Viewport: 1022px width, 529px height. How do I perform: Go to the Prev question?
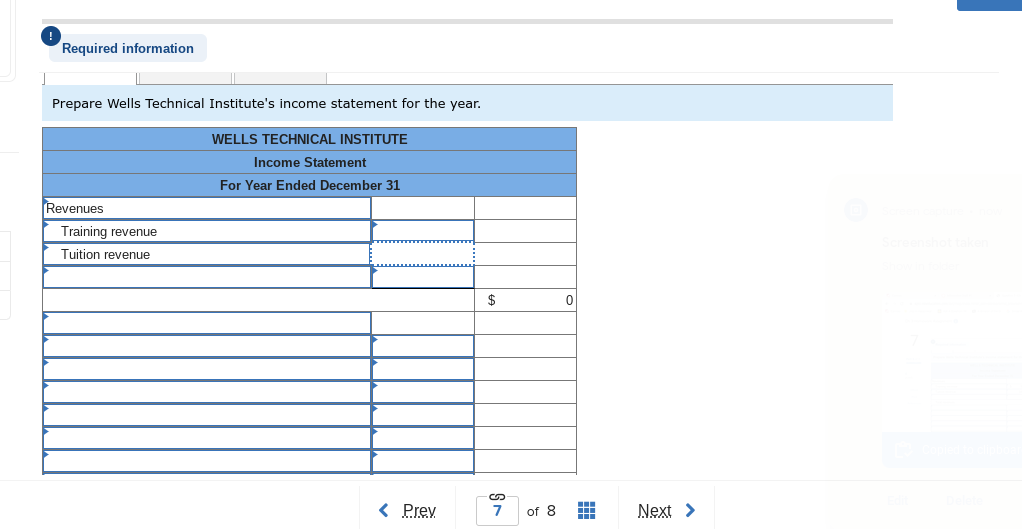coord(408,510)
